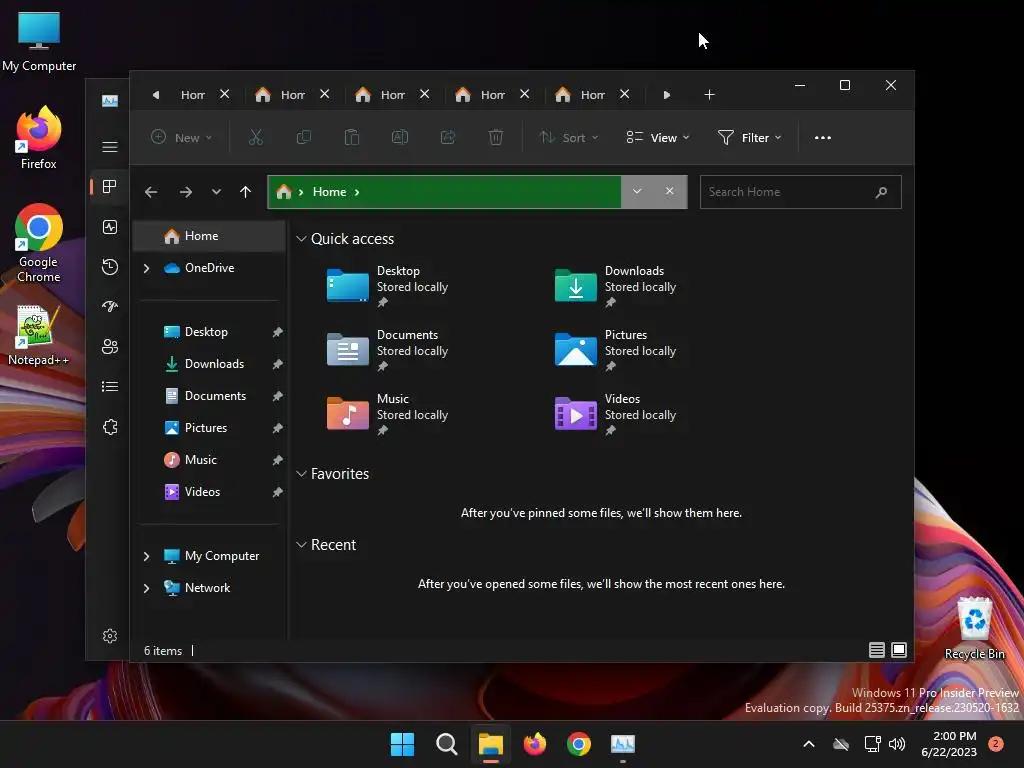The image size is (1024, 768).
Task: Open the Sort dropdown menu
Action: (x=569, y=137)
